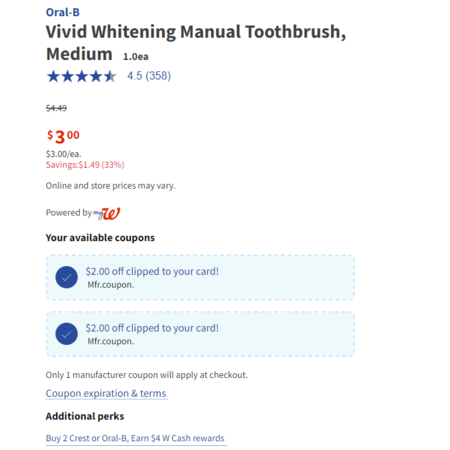Click the Oral-B brand link
The image size is (450, 450).
click(x=63, y=12)
